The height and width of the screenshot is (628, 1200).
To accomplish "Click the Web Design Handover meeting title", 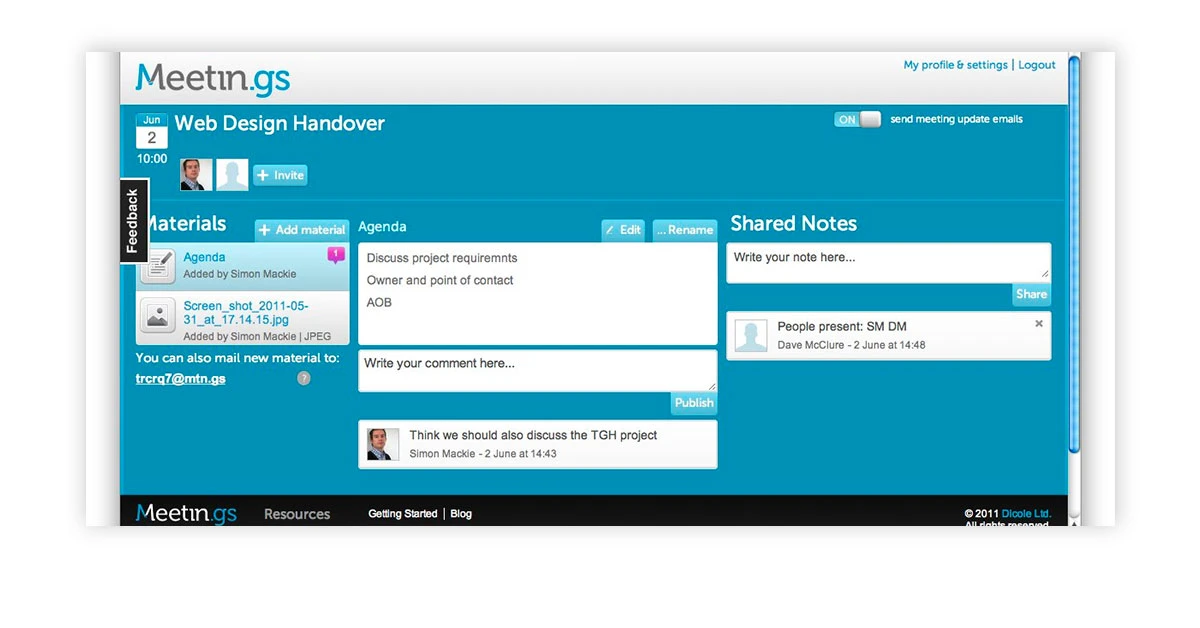I will click(x=280, y=123).
